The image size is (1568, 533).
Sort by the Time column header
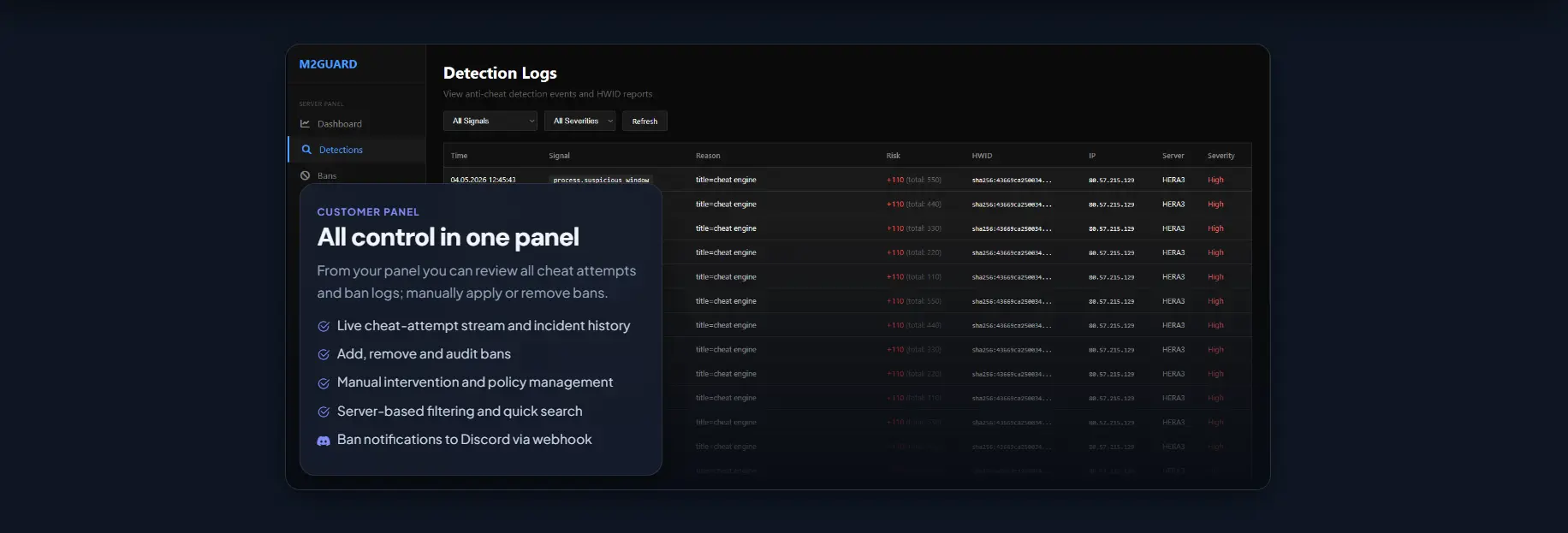click(459, 156)
